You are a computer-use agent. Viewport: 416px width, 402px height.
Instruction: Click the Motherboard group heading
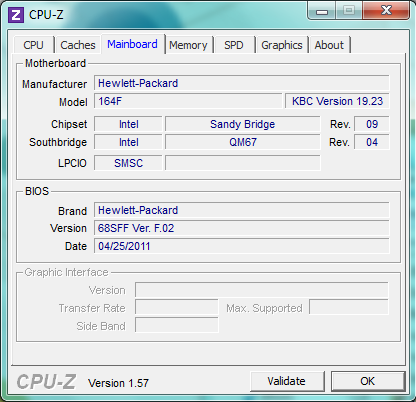tap(55, 63)
